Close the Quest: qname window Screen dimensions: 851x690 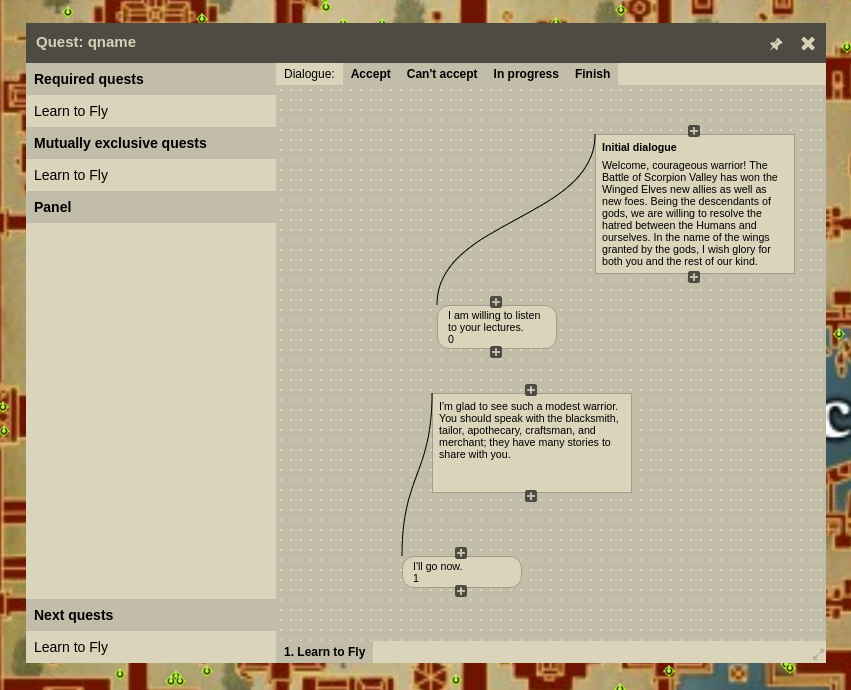[x=808, y=44]
